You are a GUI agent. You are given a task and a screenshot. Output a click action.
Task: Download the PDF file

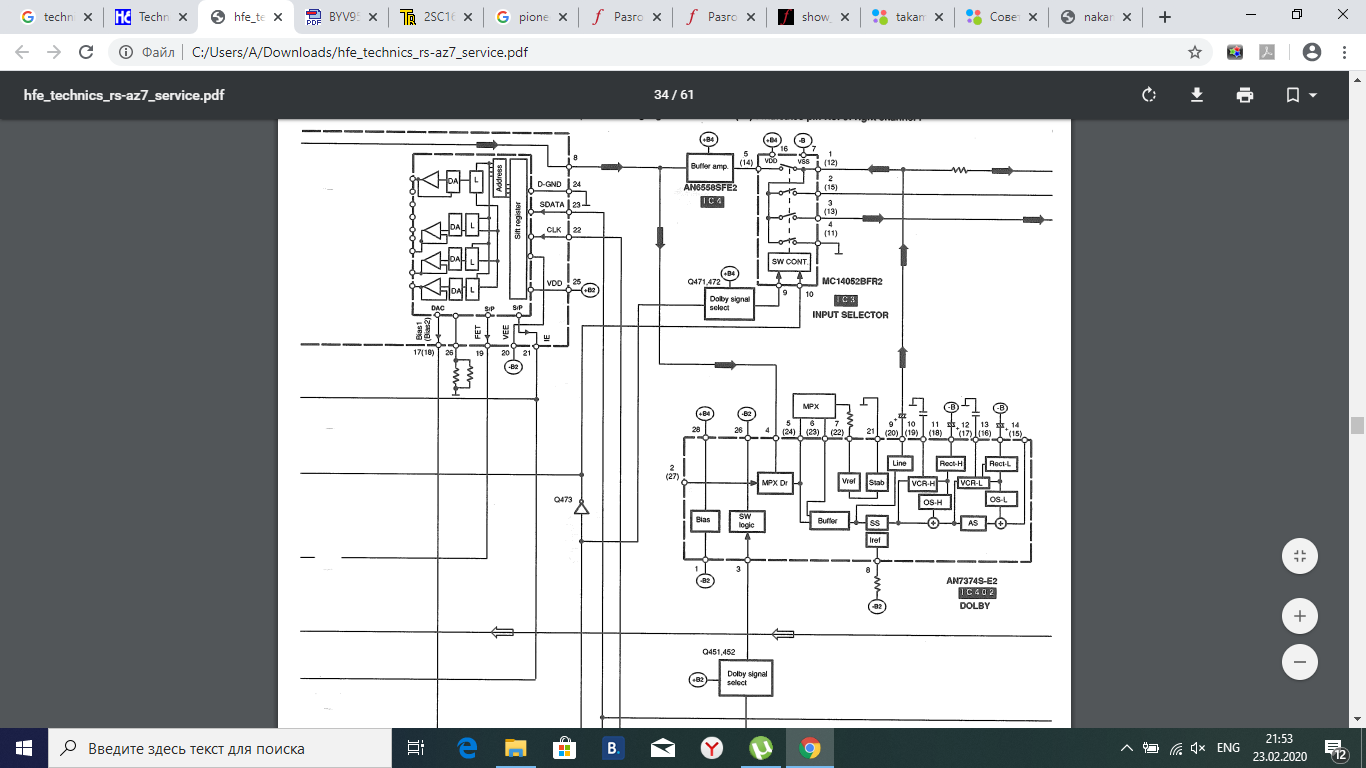pos(1196,95)
